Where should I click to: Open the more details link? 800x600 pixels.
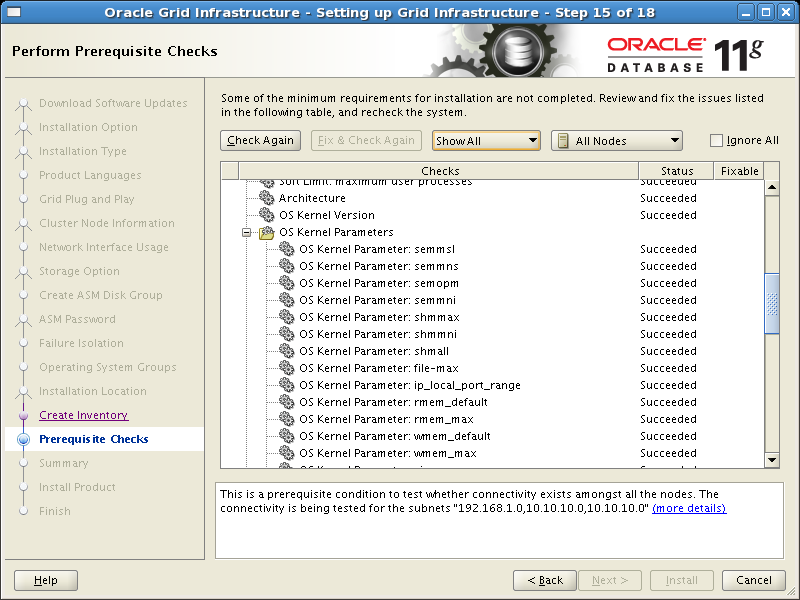point(689,508)
